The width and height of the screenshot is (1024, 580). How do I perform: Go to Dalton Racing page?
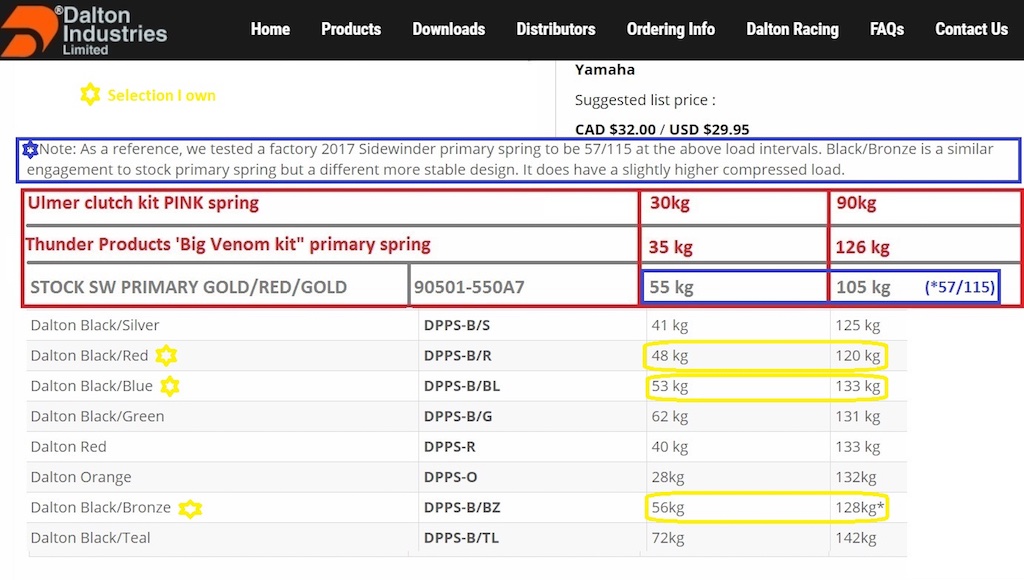(792, 29)
